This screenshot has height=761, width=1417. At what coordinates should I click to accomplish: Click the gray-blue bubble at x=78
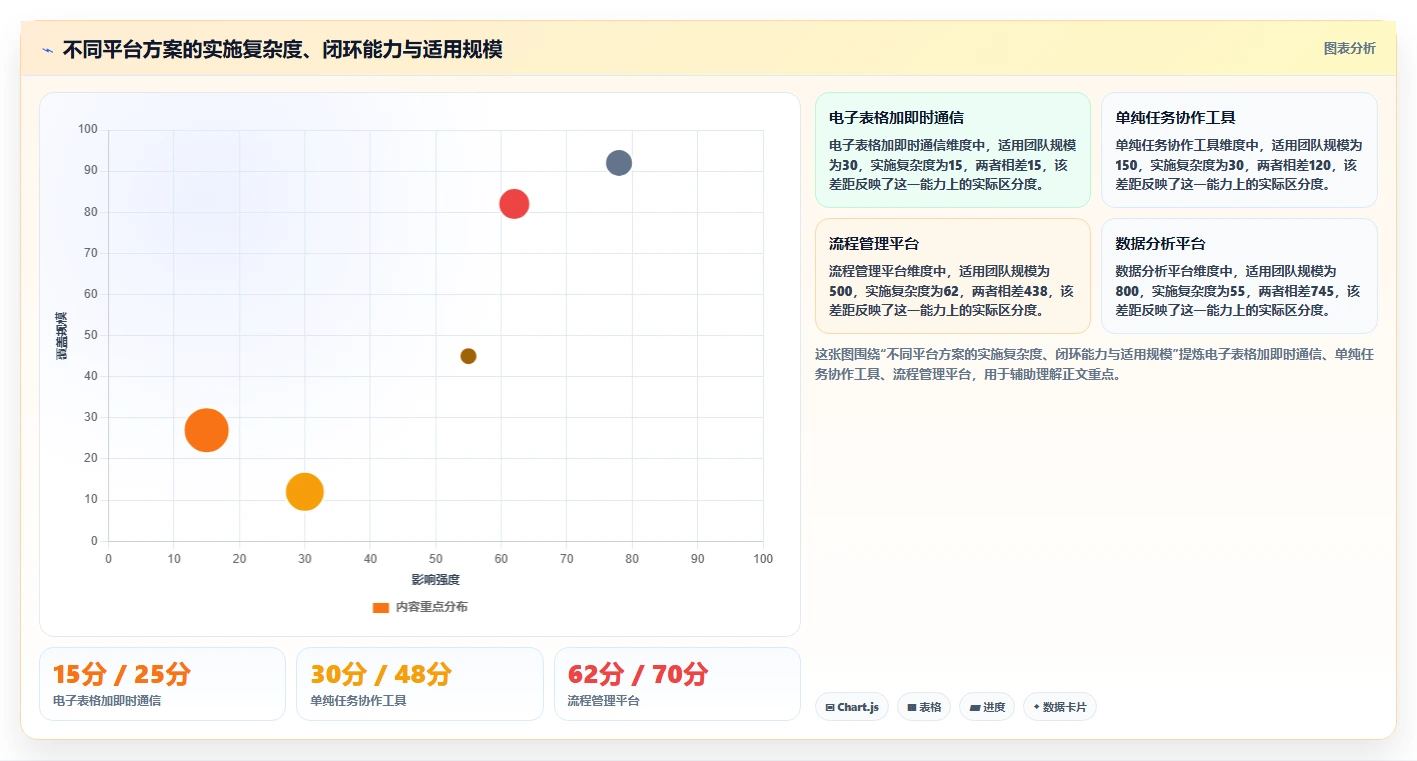pyautogui.click(x=619, y=162)
